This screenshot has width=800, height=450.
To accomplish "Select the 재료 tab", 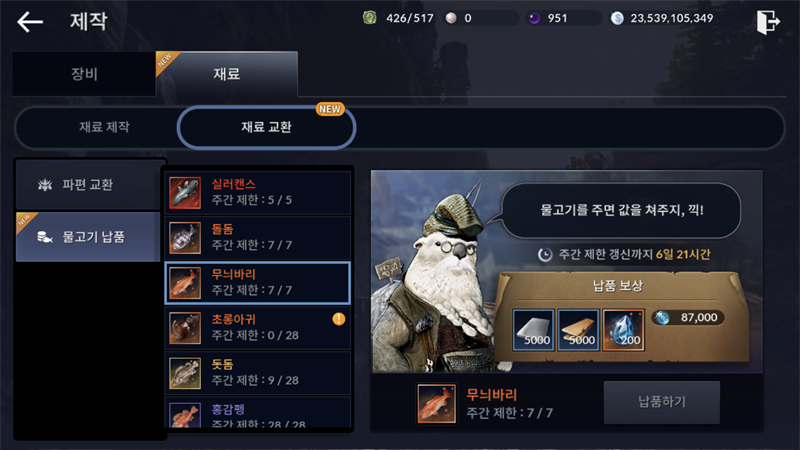I will point(227,73).
